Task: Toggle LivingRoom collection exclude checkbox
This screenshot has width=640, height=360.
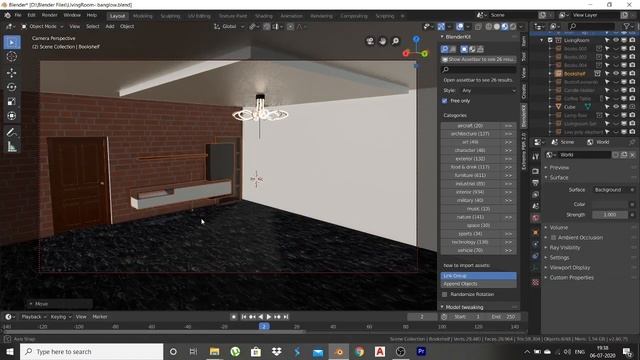Action: click(x=550, y=40)
